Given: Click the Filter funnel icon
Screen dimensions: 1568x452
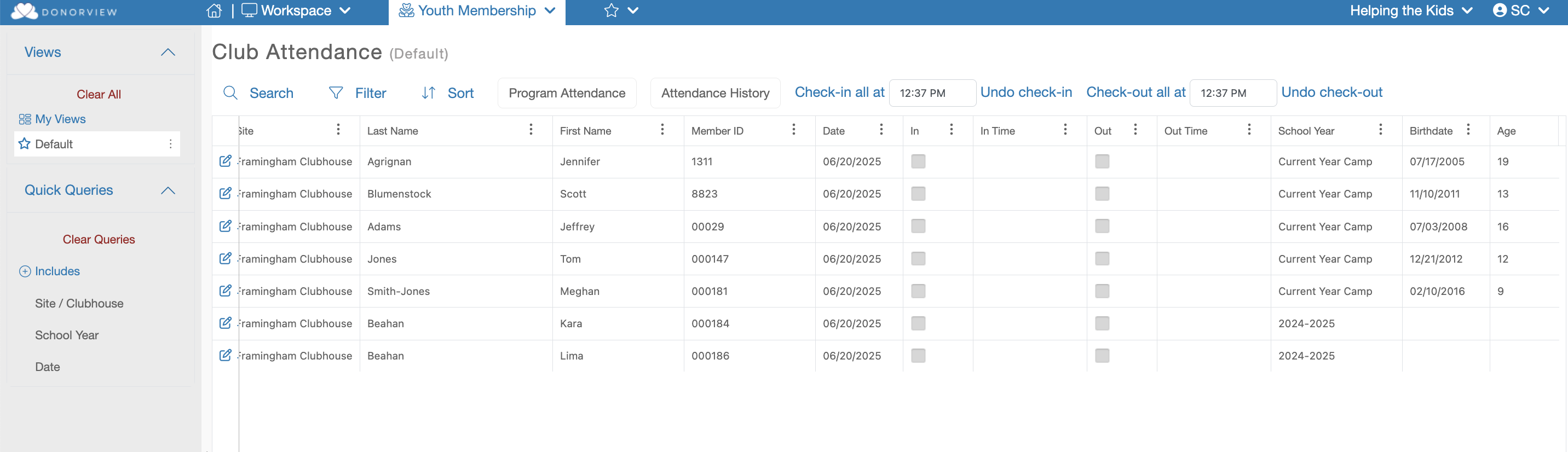Looking at the screenshot, I should pos(336,93).
